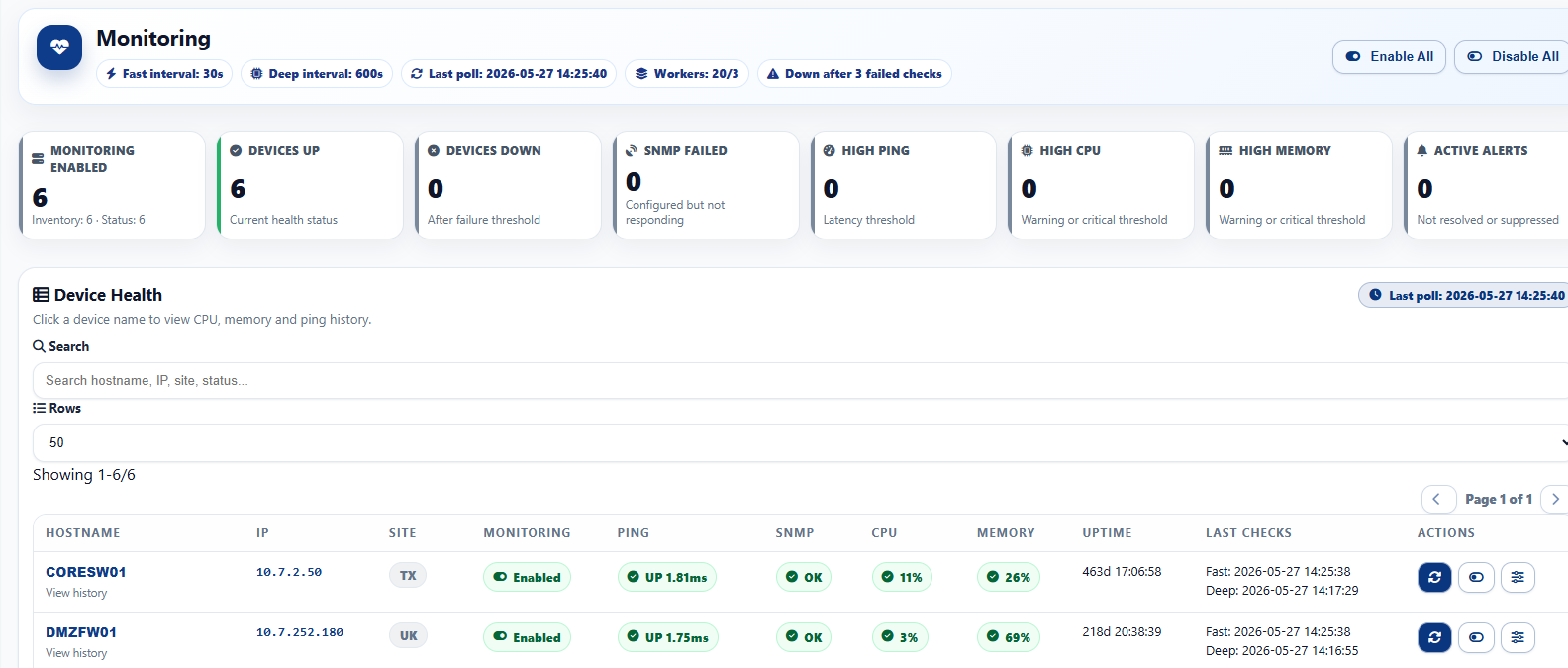1568x668 pixels.
Task: Click uptime value 218d 20:38:39
Action: (1122, 632)
